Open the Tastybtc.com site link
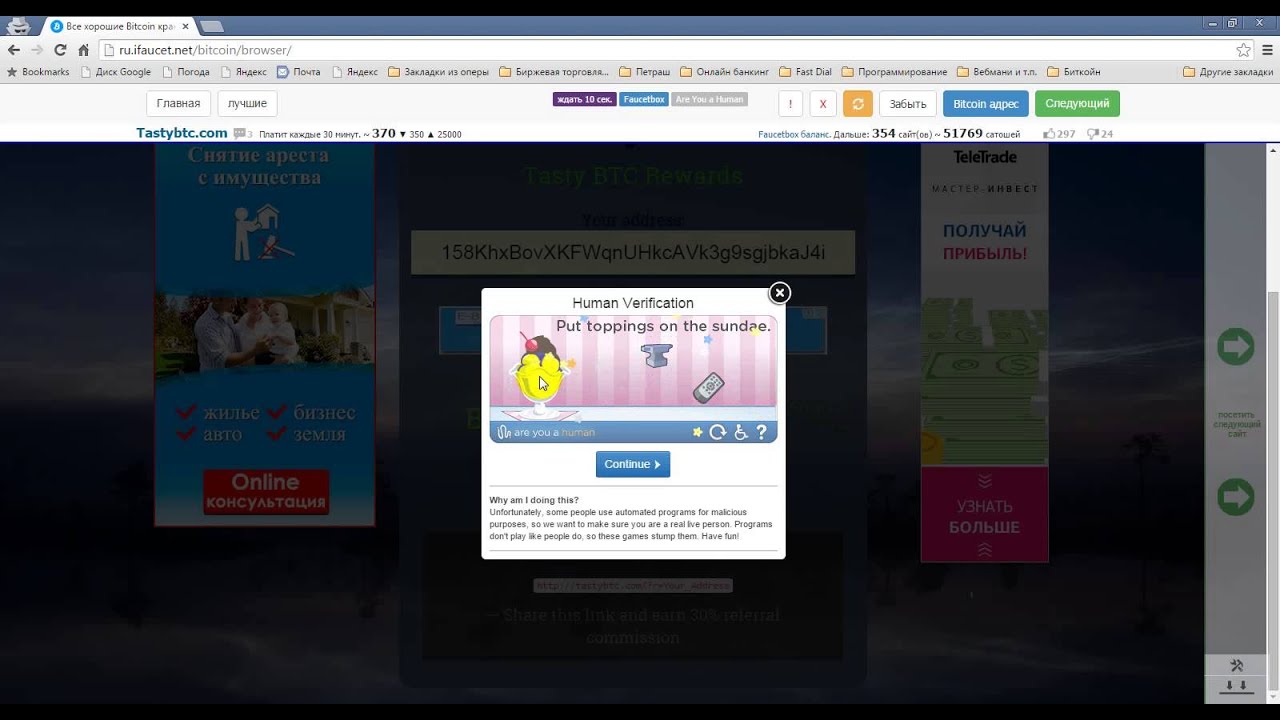The height and width of the screenshot is (720, 1280). click(x=182, y=133)
